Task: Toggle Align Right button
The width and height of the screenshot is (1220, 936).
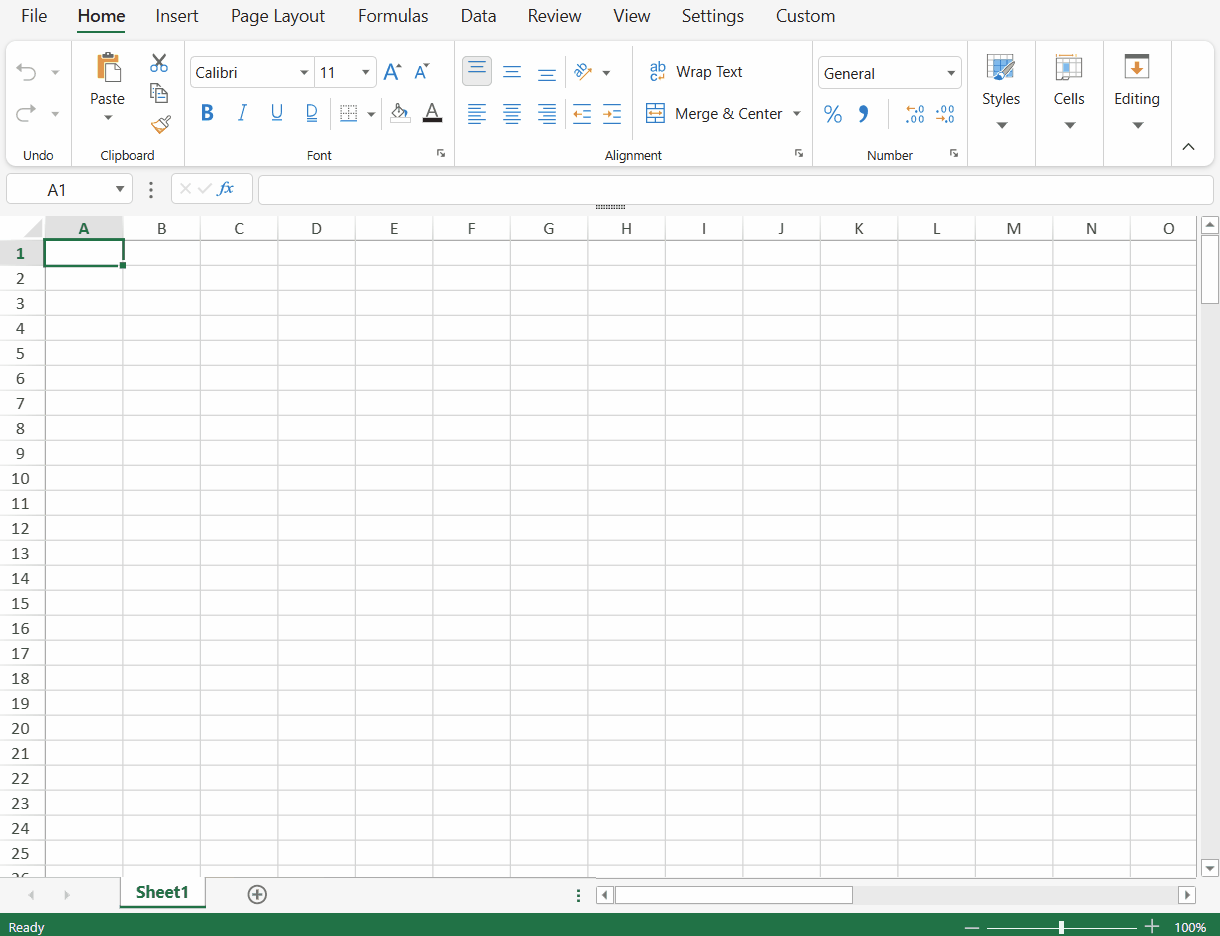Action: [x=547, y=114]
